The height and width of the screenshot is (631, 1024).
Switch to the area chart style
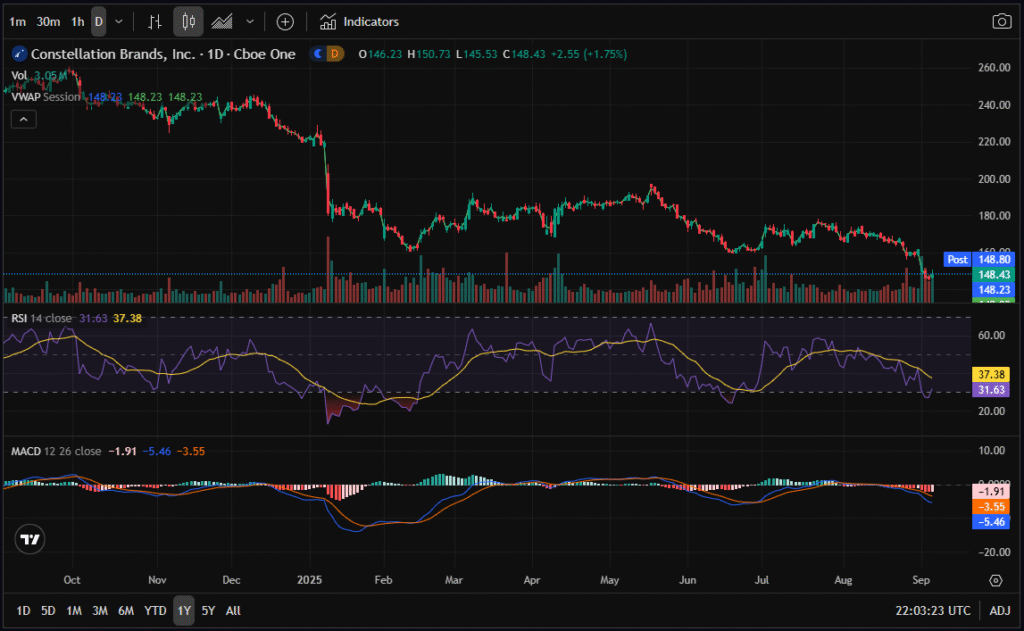(x=222, y=21)
